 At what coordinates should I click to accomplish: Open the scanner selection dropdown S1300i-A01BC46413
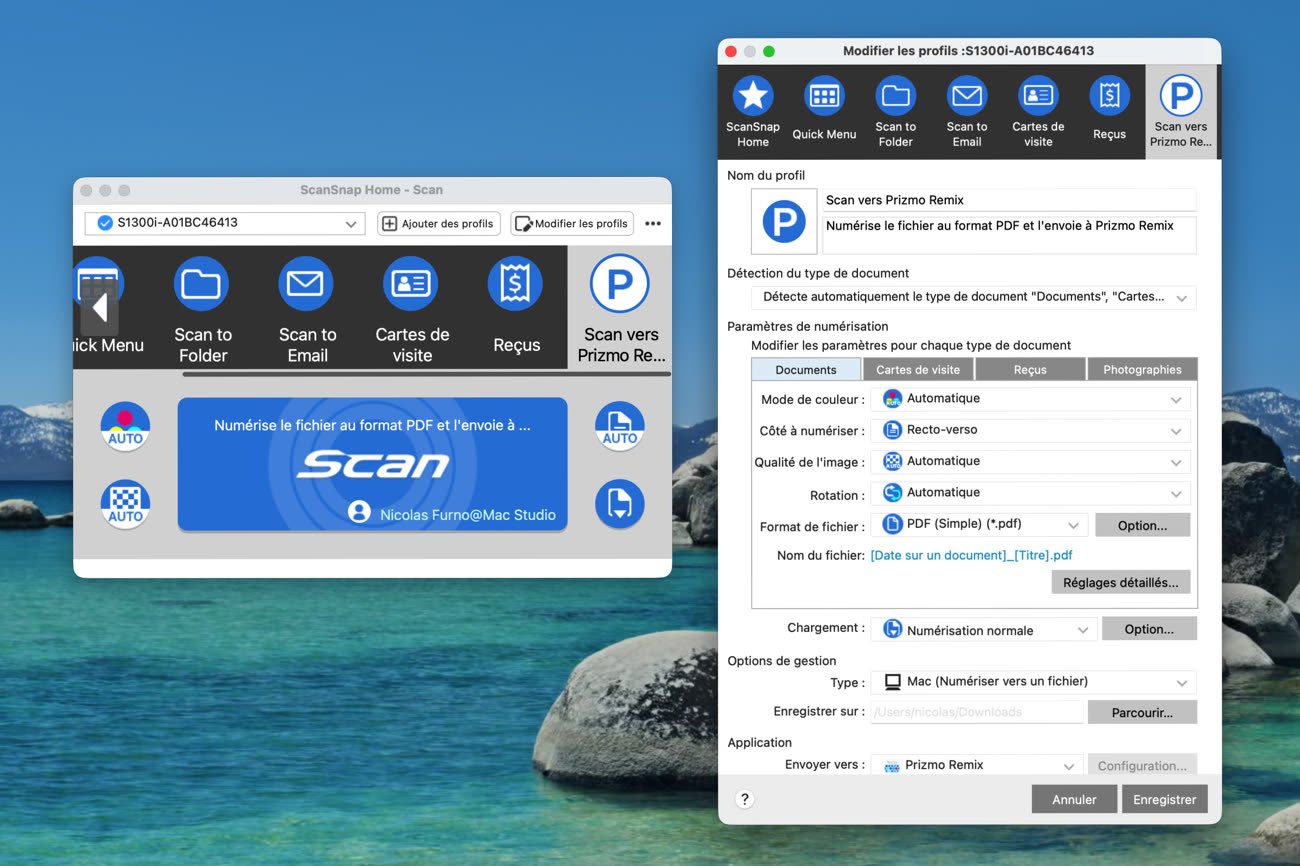(224, 224)
